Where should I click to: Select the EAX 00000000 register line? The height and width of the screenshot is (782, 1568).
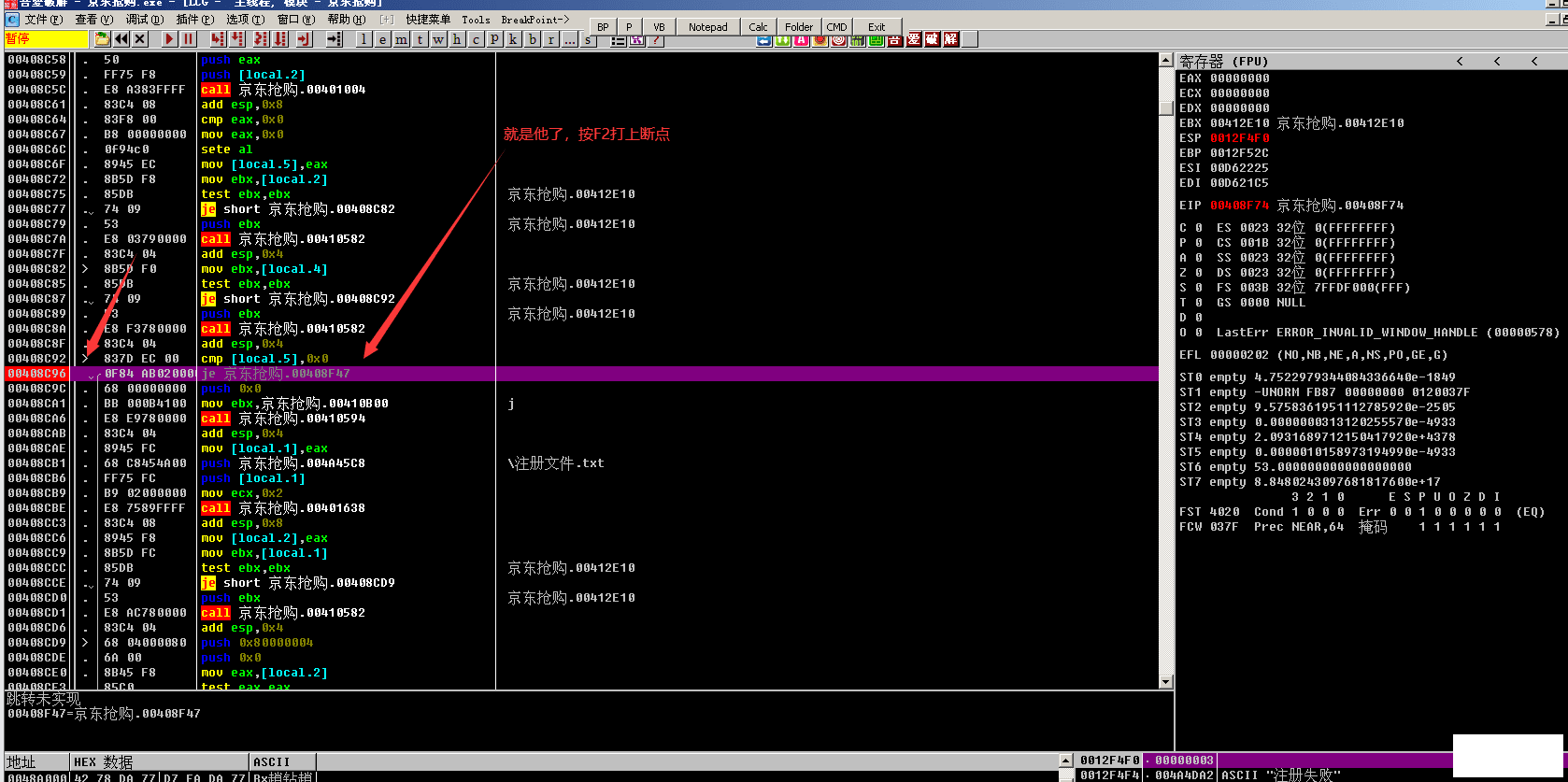coord(1224,78)
